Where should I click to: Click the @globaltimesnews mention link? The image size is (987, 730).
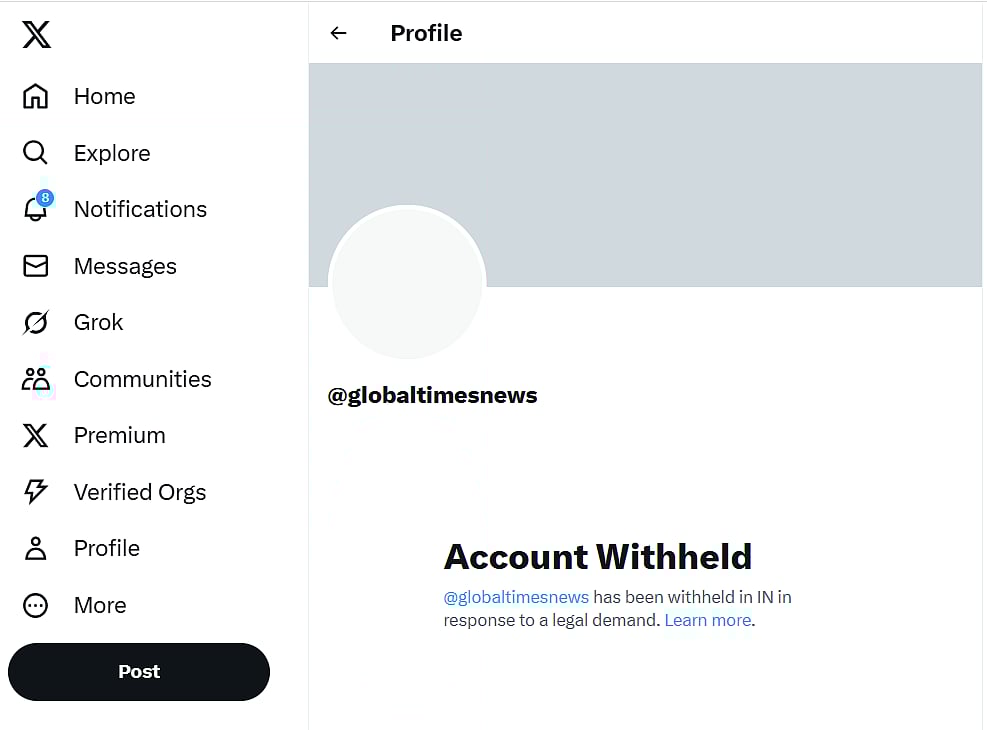[516, 597]
